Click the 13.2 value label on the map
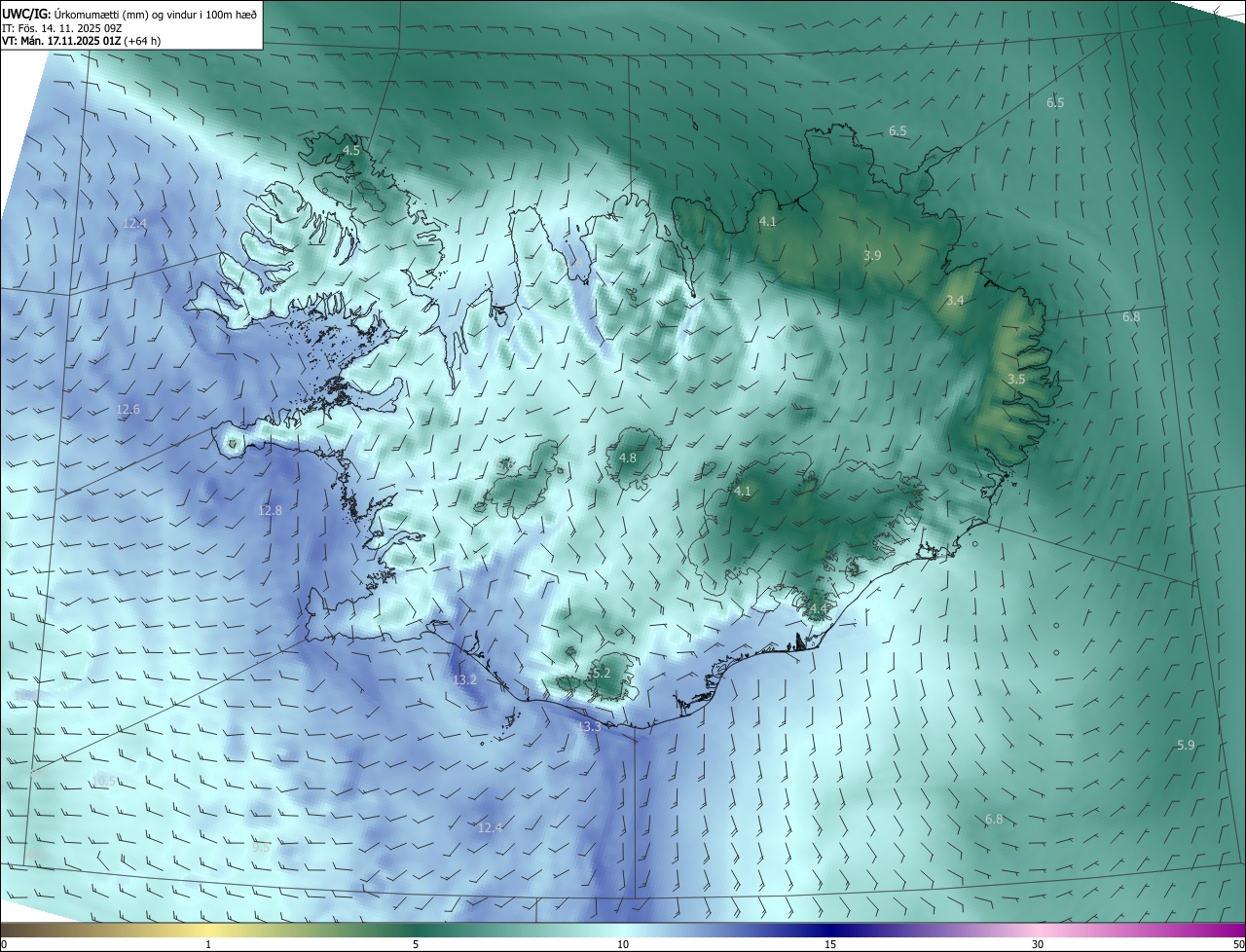The height and width of the screenshot is (952, 1246). click(x=465, y=679)
